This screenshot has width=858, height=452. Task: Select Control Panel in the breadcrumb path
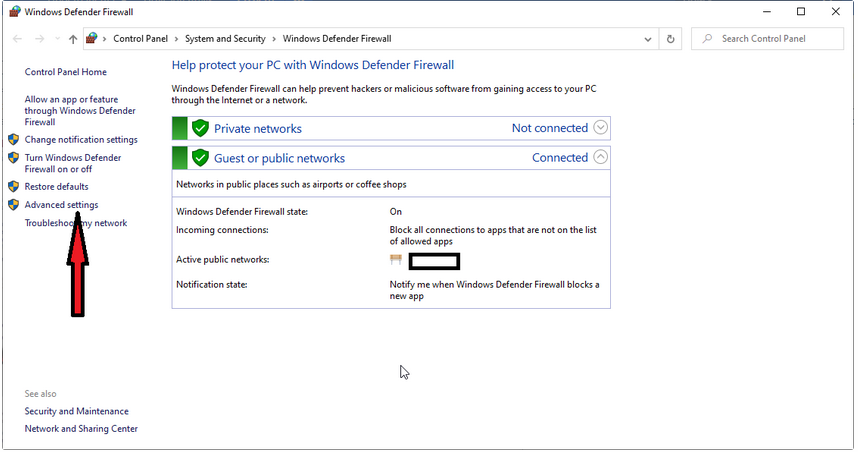click(141, 39)
